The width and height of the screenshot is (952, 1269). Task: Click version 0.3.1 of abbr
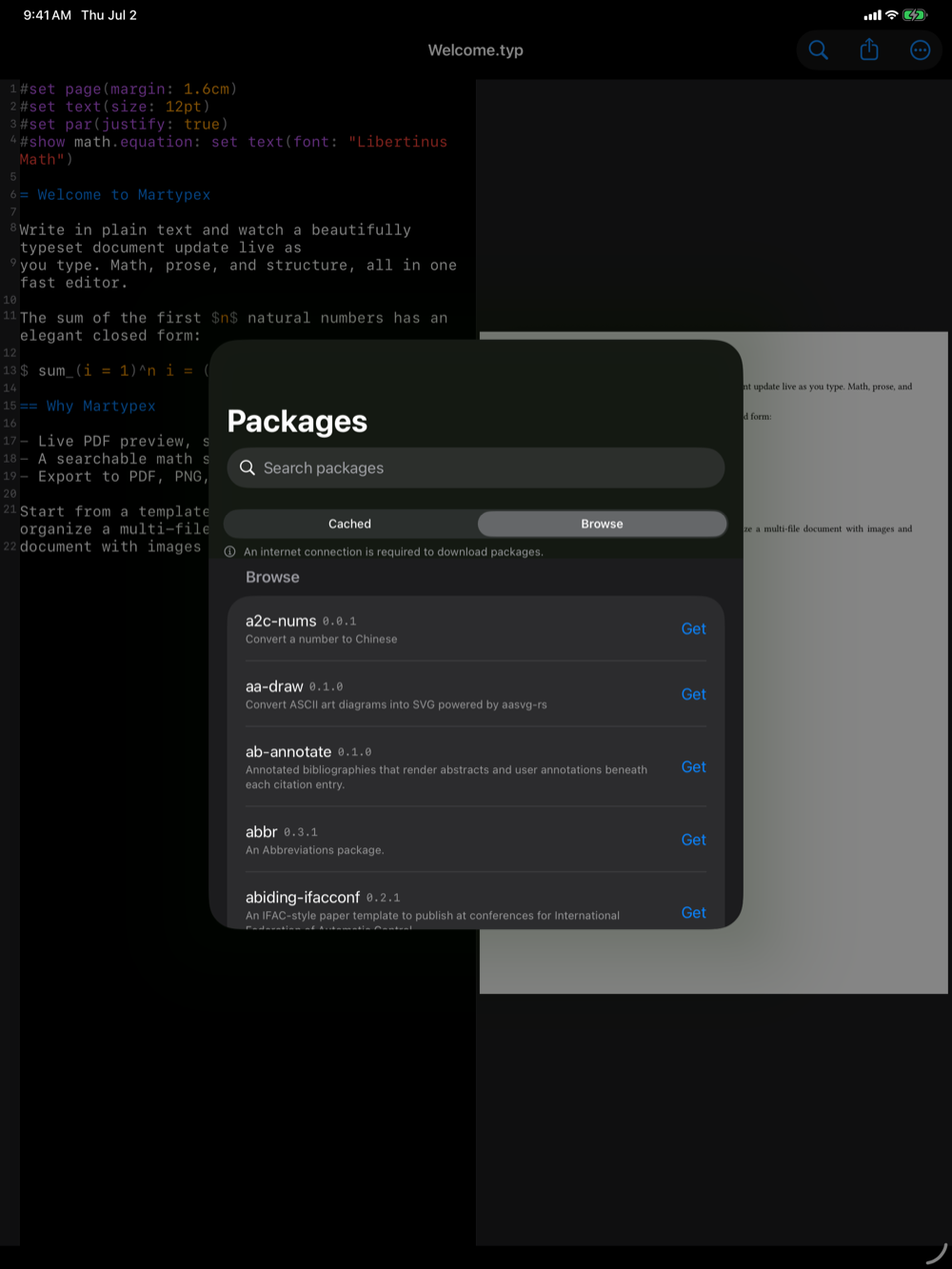tap(301, 833)
